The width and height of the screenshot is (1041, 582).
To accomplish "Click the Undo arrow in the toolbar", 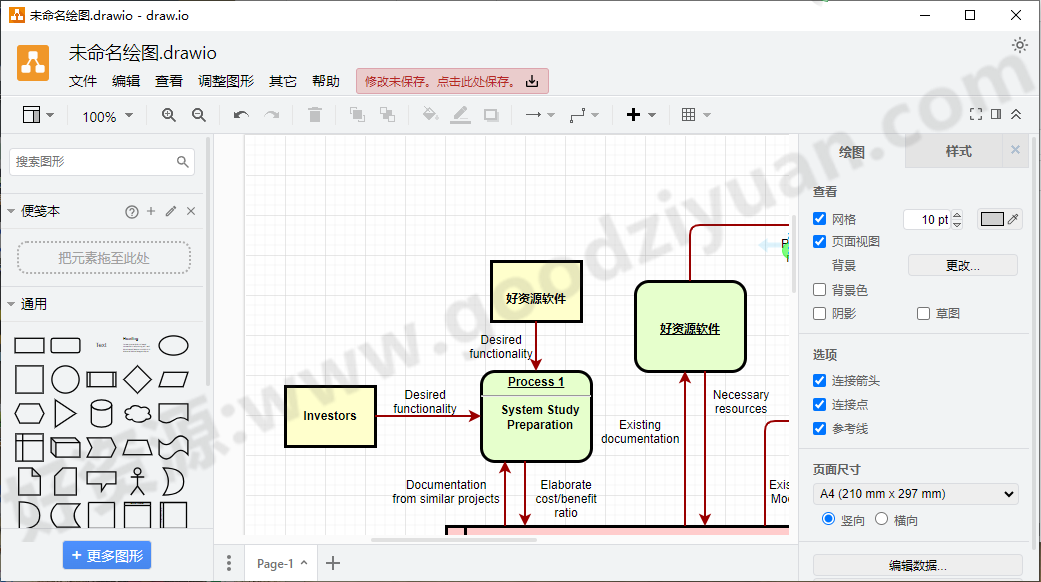I will click(x=241, y=115).
